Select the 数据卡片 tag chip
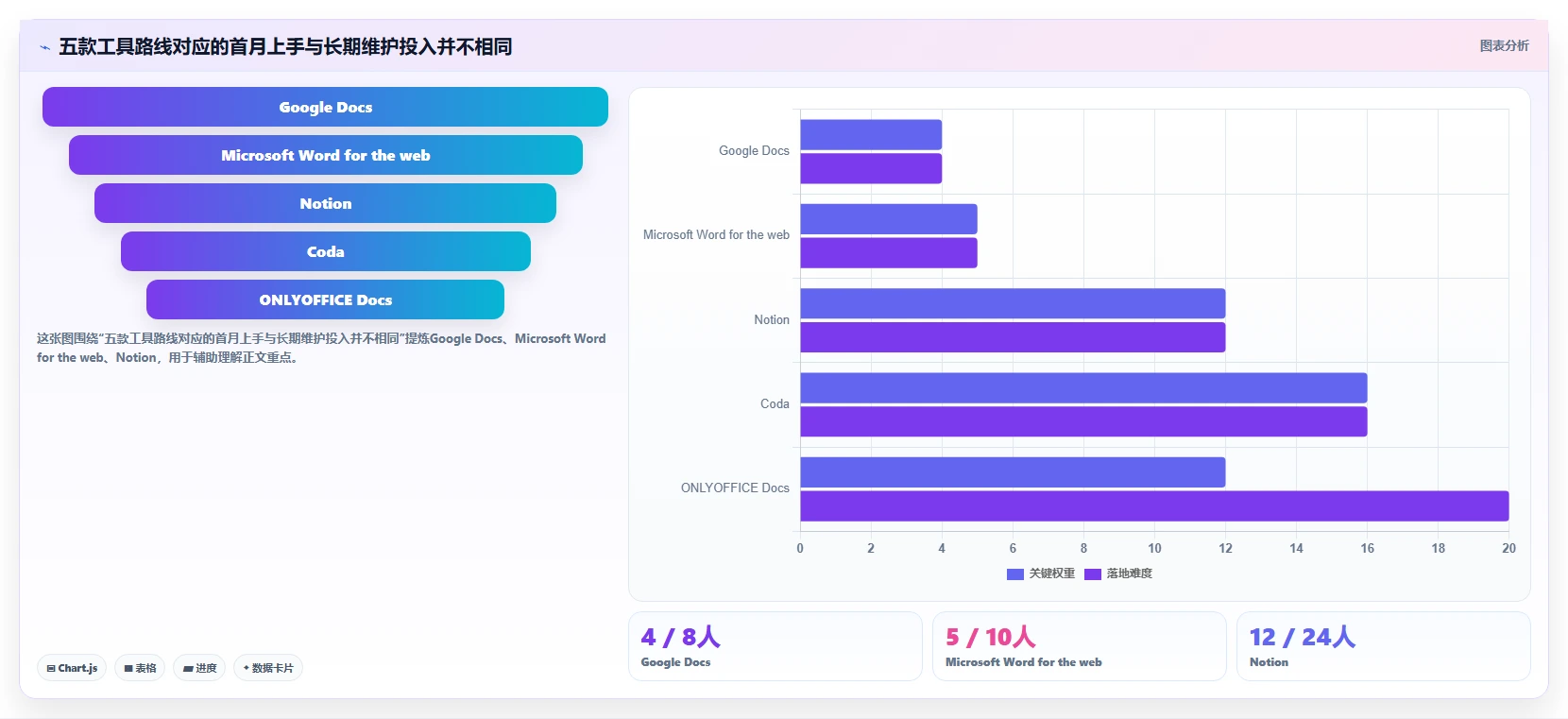 [268, 668]
